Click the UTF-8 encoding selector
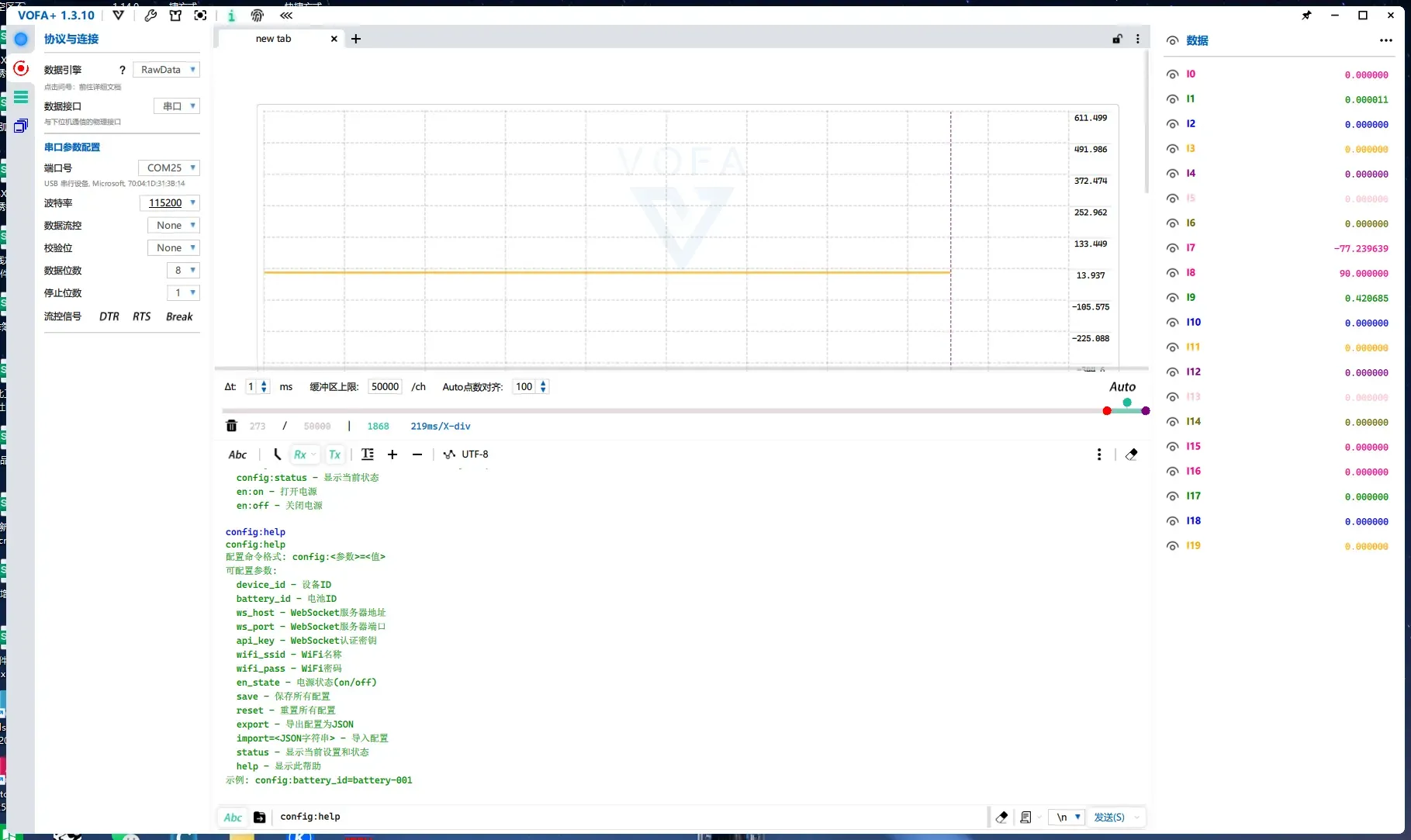This screenshot has width=1411, height=840. point(475,455)
